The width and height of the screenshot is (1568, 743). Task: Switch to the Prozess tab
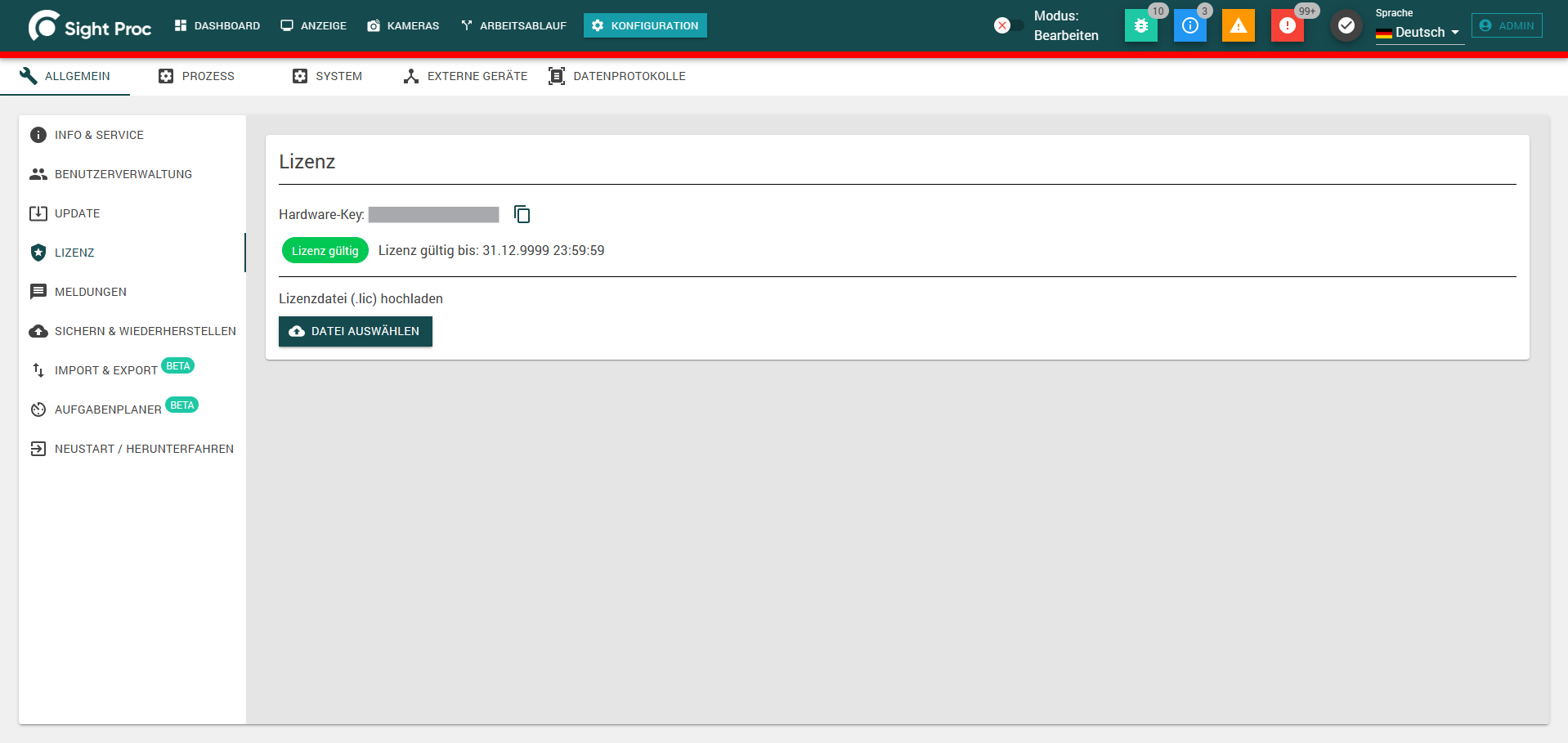196,76
